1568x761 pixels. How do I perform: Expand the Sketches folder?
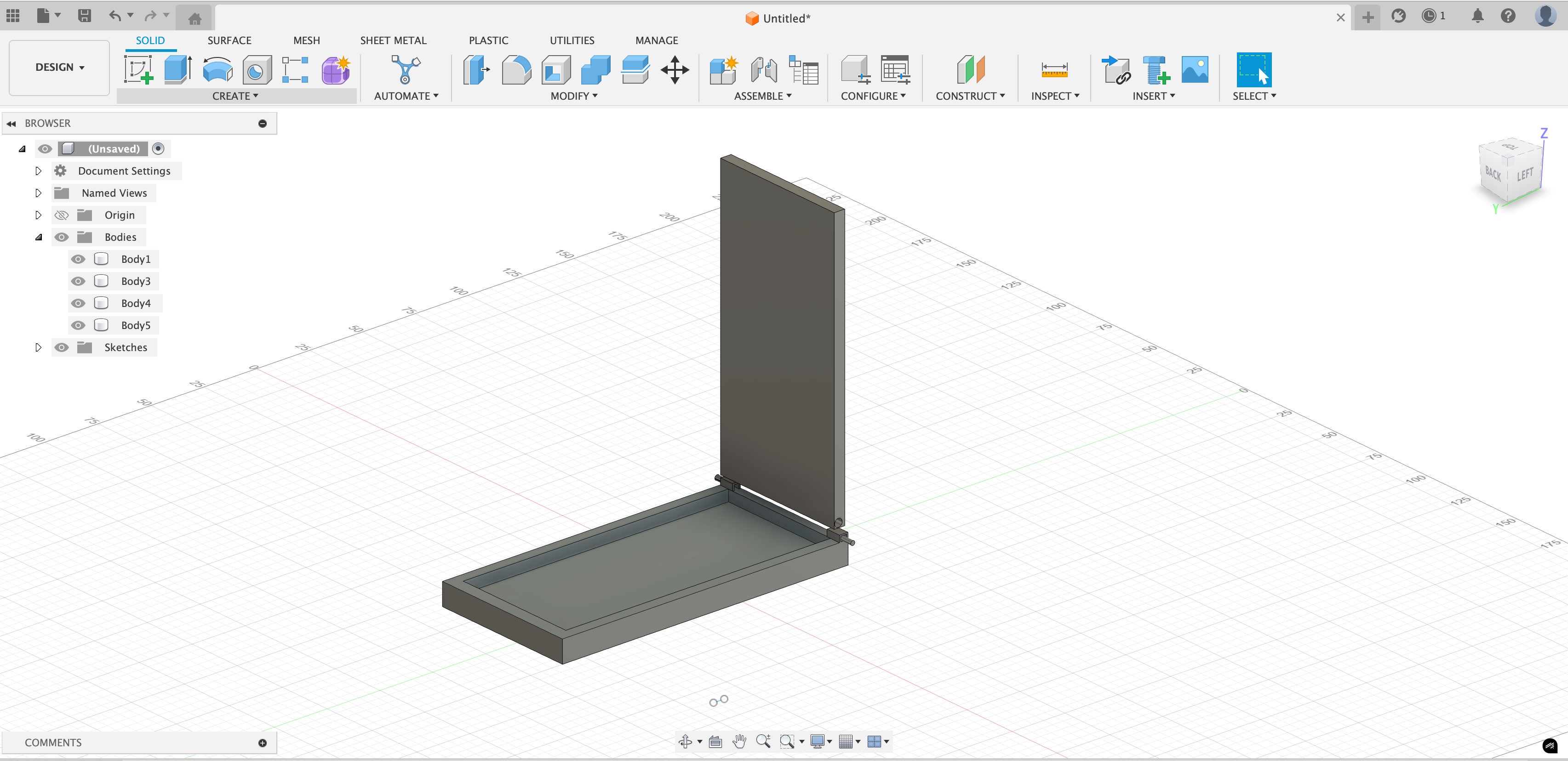[38, 347]
